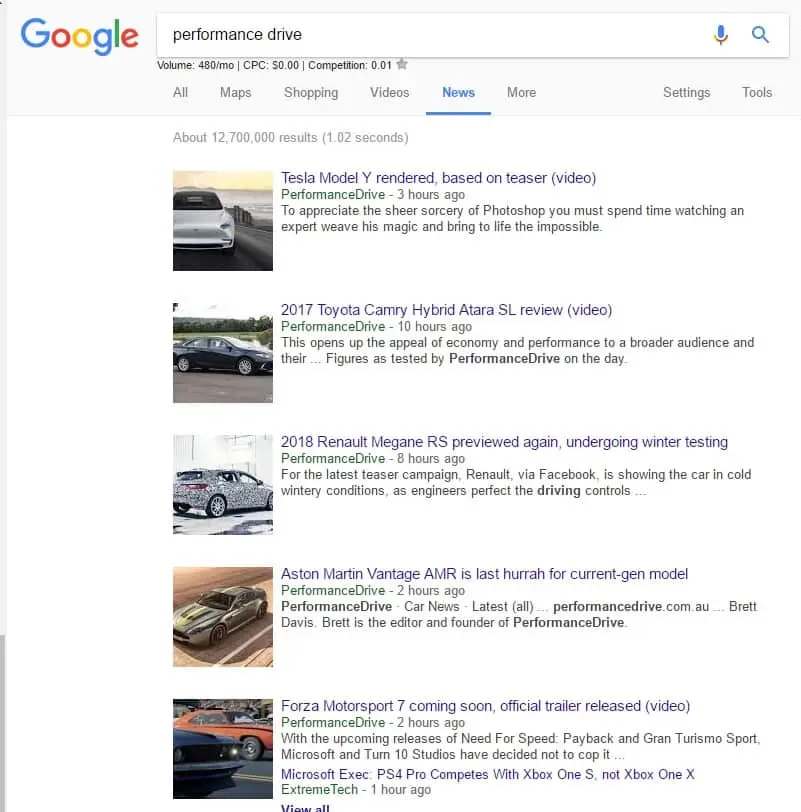Click the camouflaged Renault Megane thumbnail

pos(223,485)
